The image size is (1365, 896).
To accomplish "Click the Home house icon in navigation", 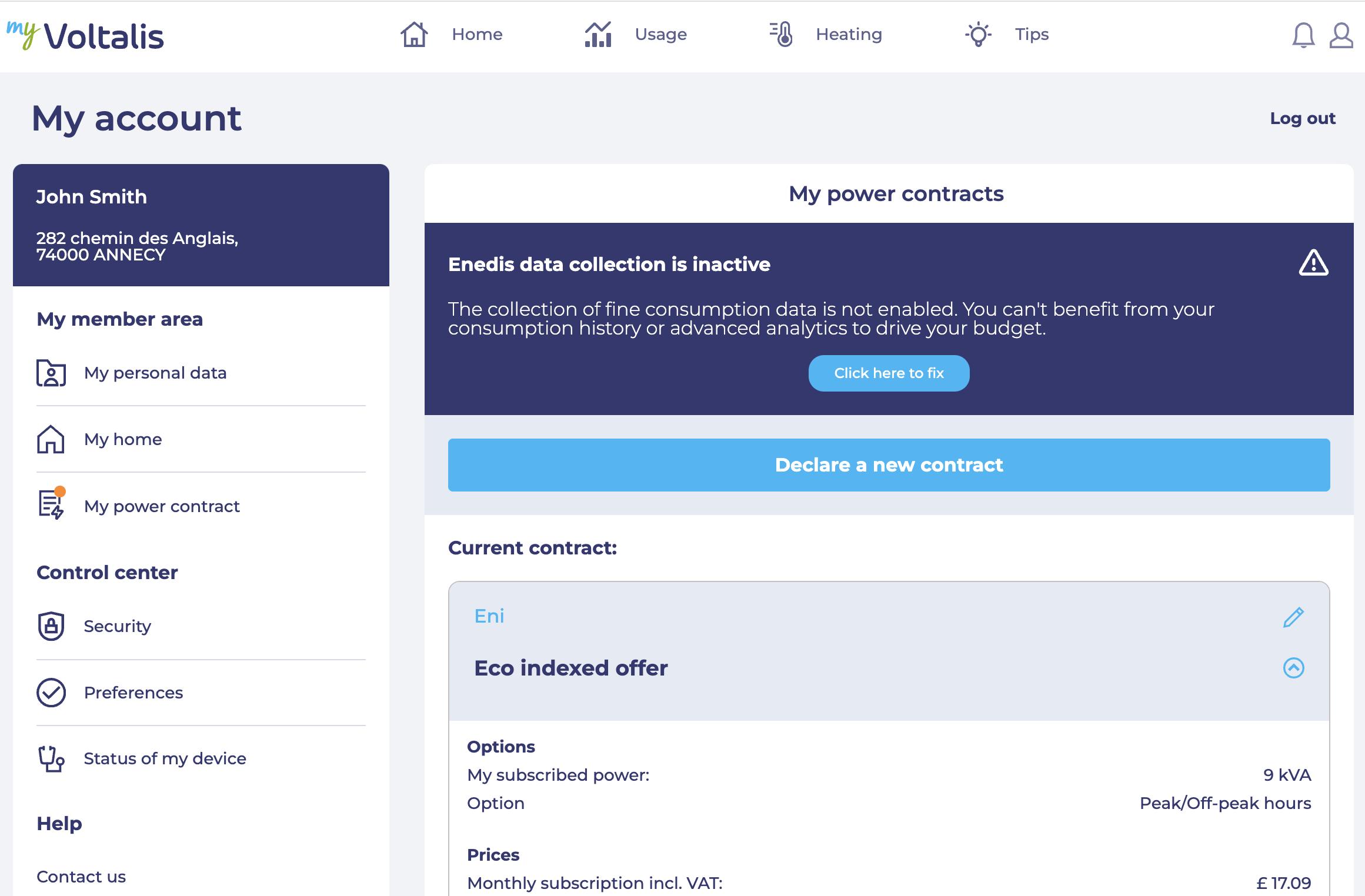I will [414, 34].
